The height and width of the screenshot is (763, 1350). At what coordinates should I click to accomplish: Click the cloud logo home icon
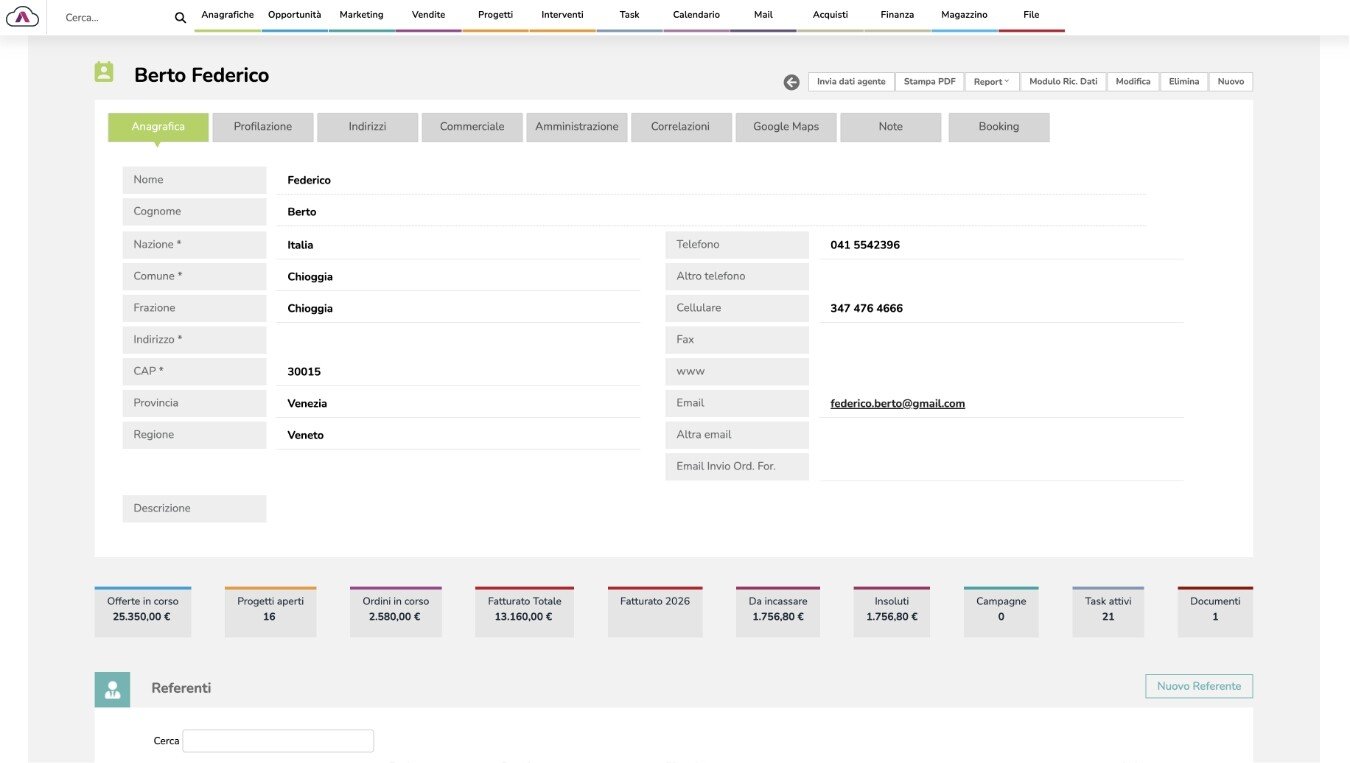coord(22,16)
